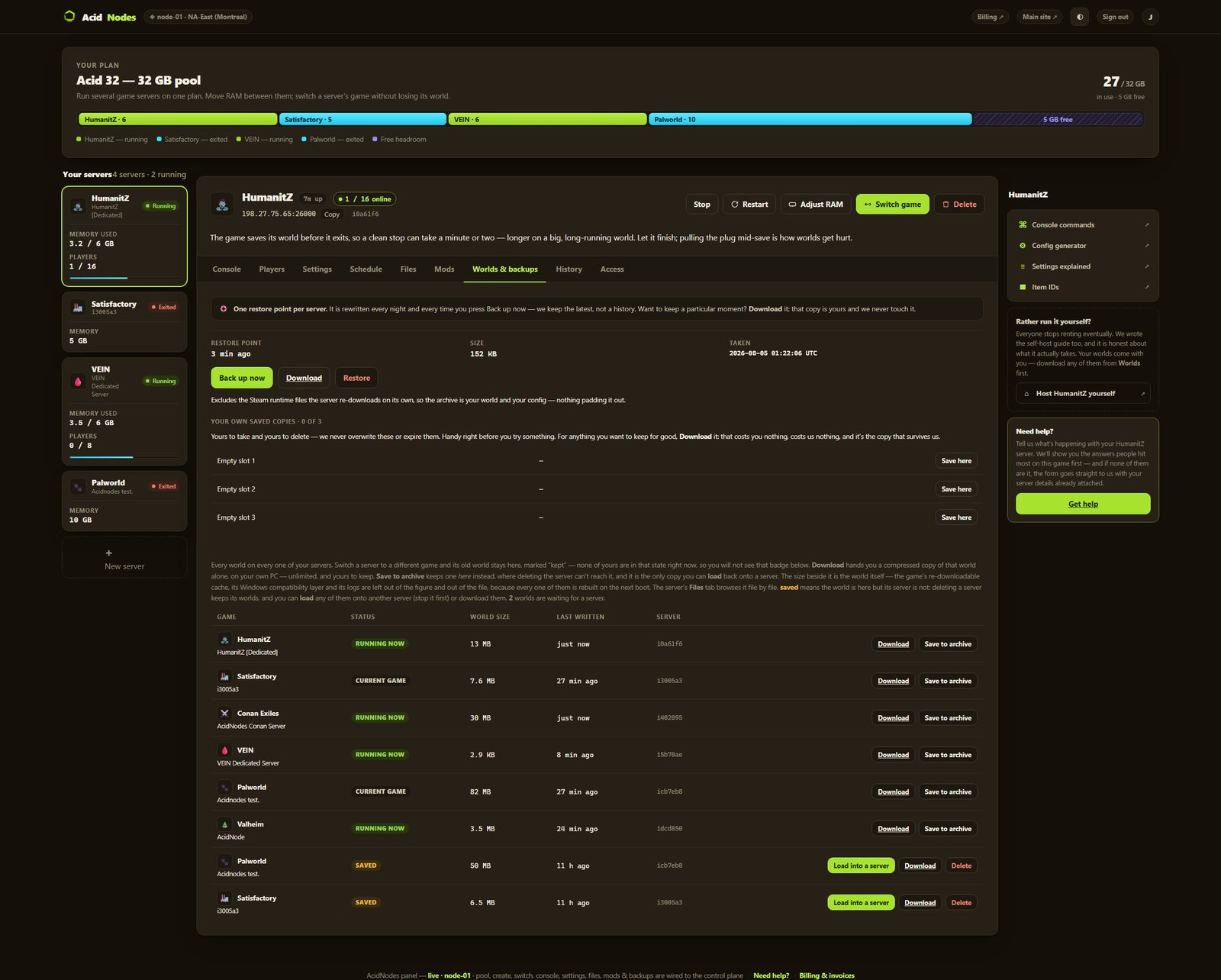Open the Access tab
1221x980 pixels.
tap(612, 269)
